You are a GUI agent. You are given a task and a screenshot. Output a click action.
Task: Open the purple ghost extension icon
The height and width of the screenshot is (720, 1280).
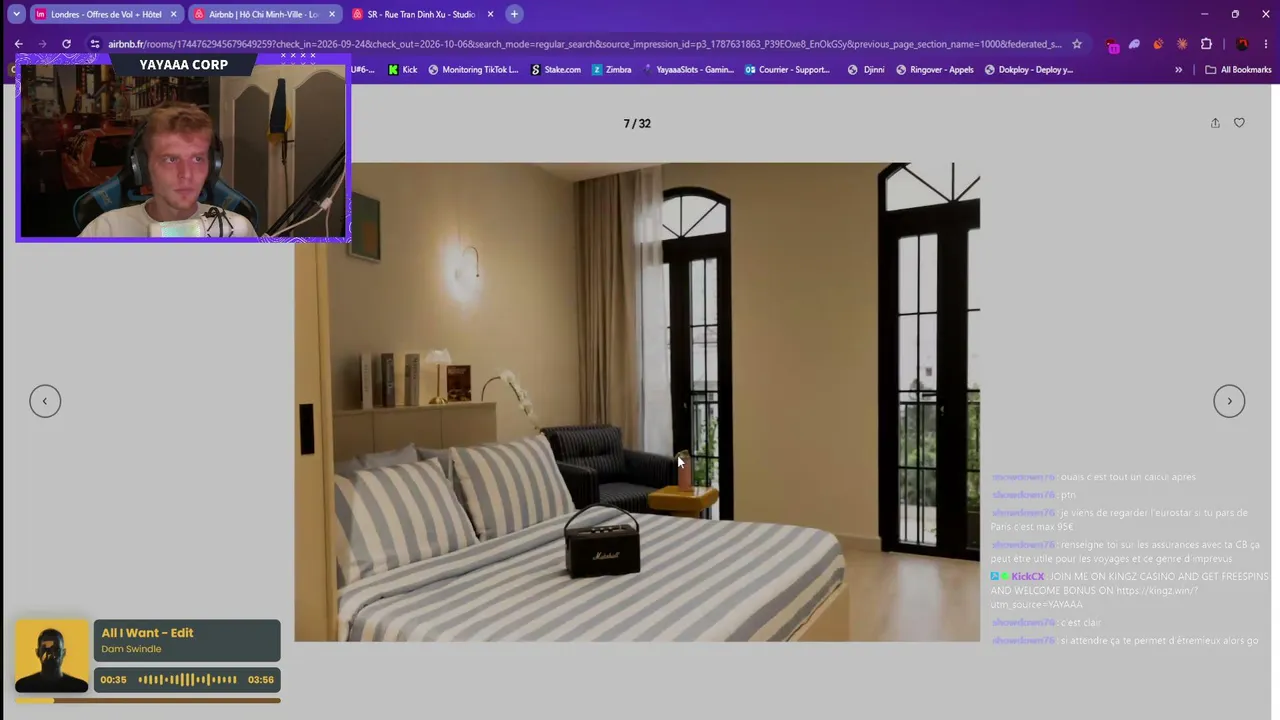tap(1135, 44)
